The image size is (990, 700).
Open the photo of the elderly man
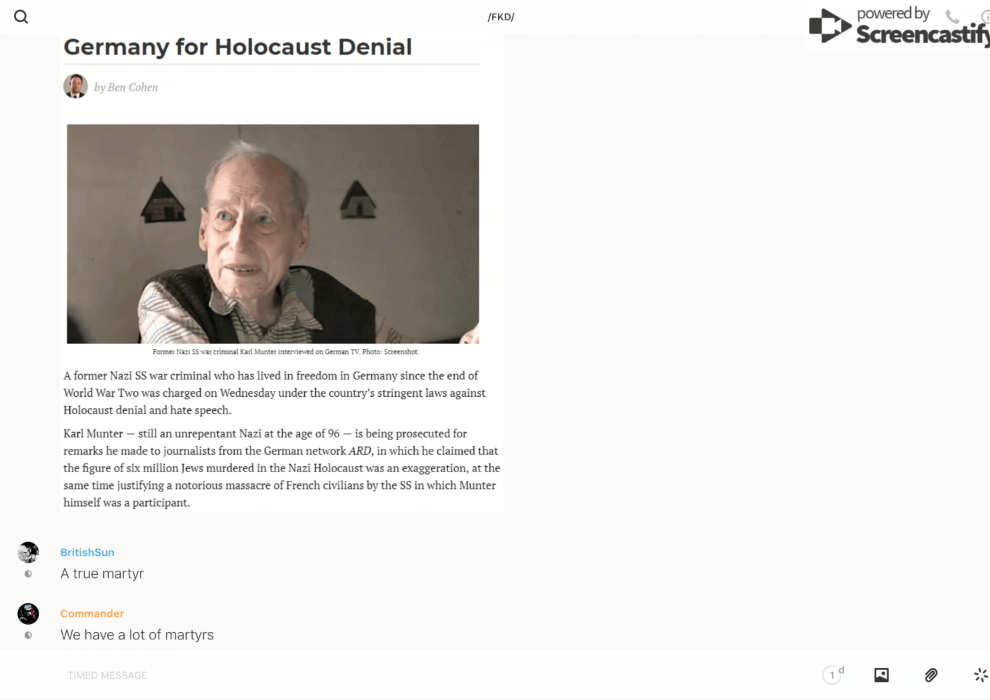(273, 234)
